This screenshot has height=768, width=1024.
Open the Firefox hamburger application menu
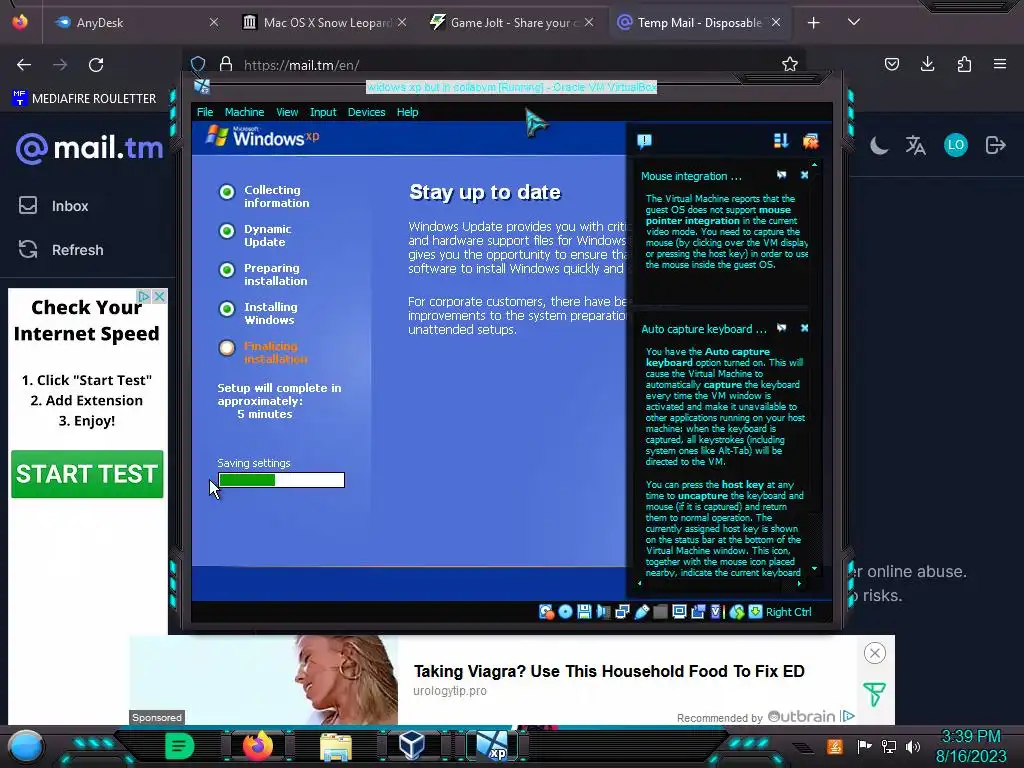coord(1000,64)
